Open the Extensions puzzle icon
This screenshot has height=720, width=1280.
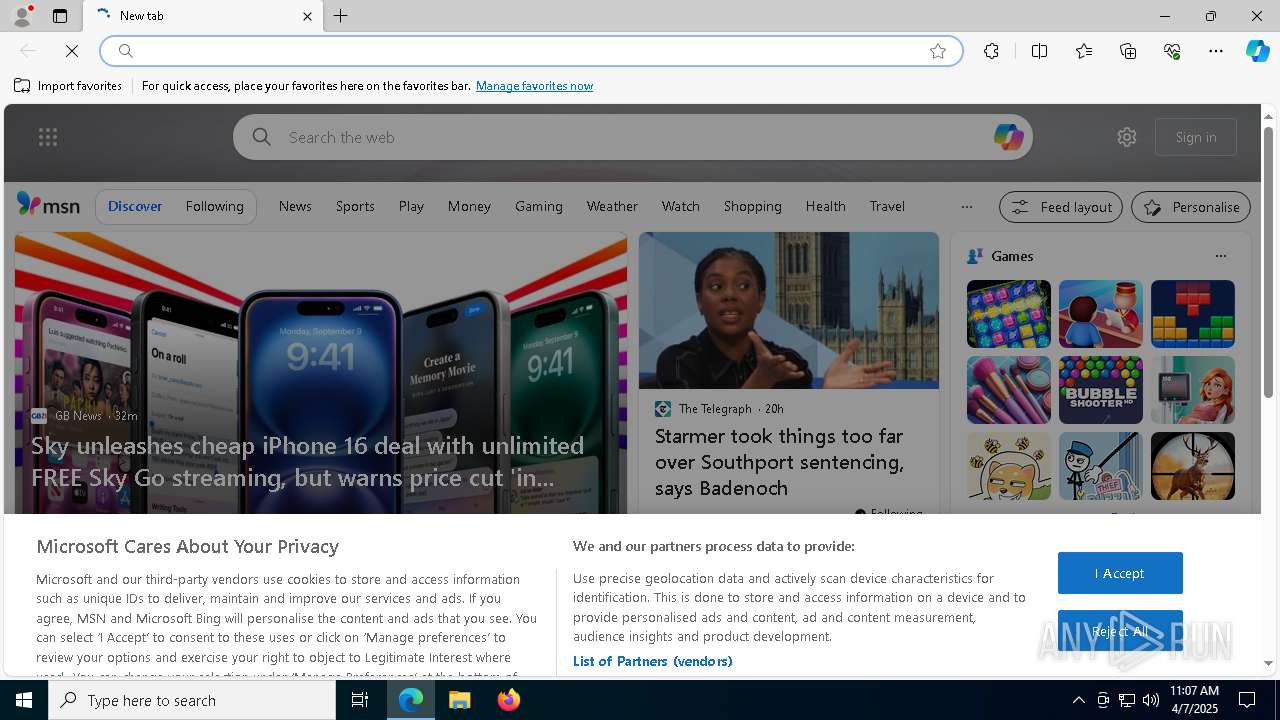click(x=991, y=51)
